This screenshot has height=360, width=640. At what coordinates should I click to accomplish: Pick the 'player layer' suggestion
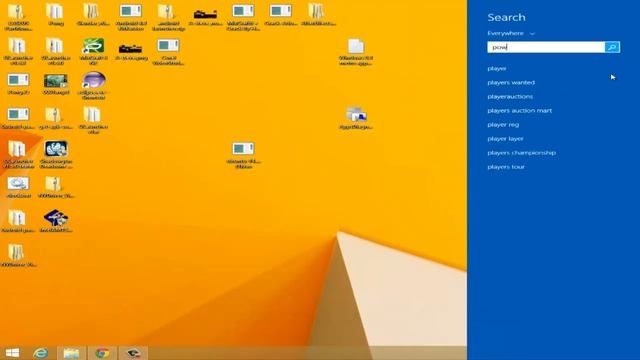(505, 139)
